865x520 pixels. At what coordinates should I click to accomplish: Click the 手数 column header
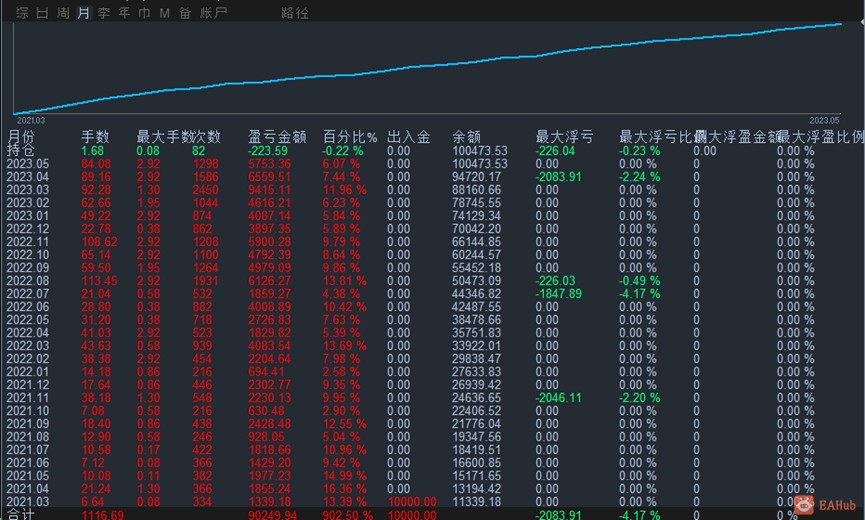tap(95, 137)
